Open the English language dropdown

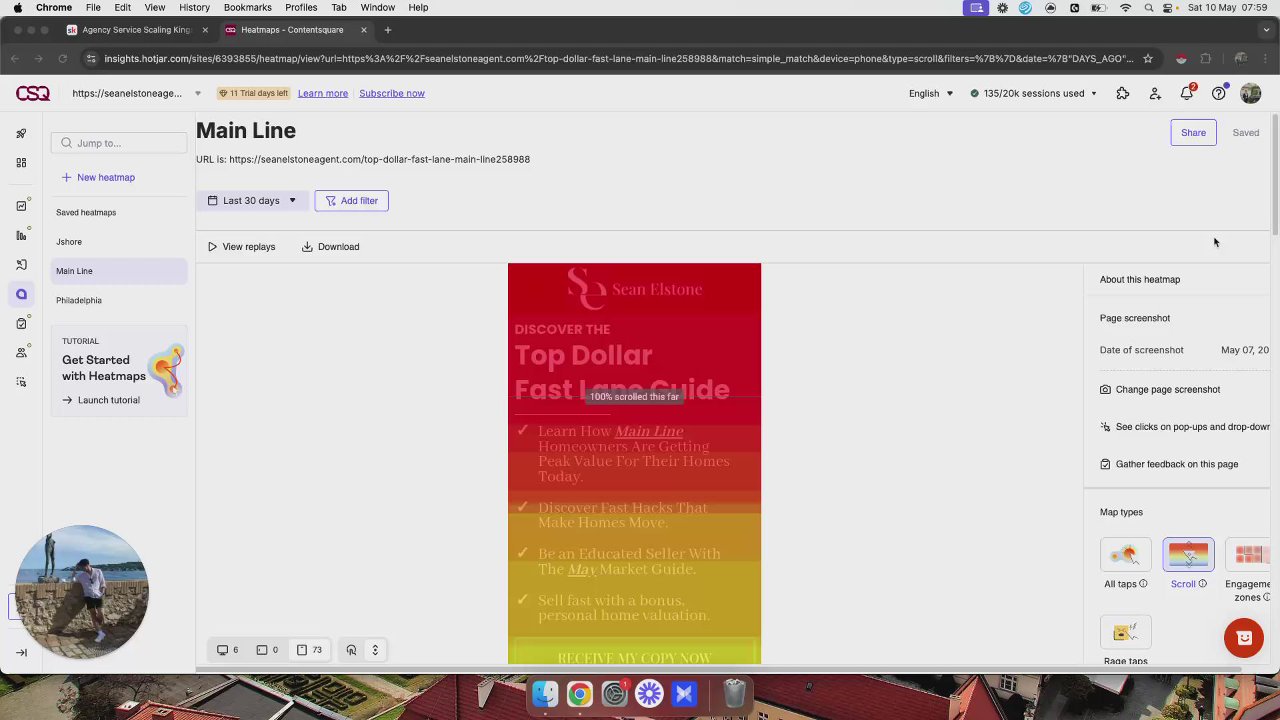pyautogui.click(x=930, y=93)
